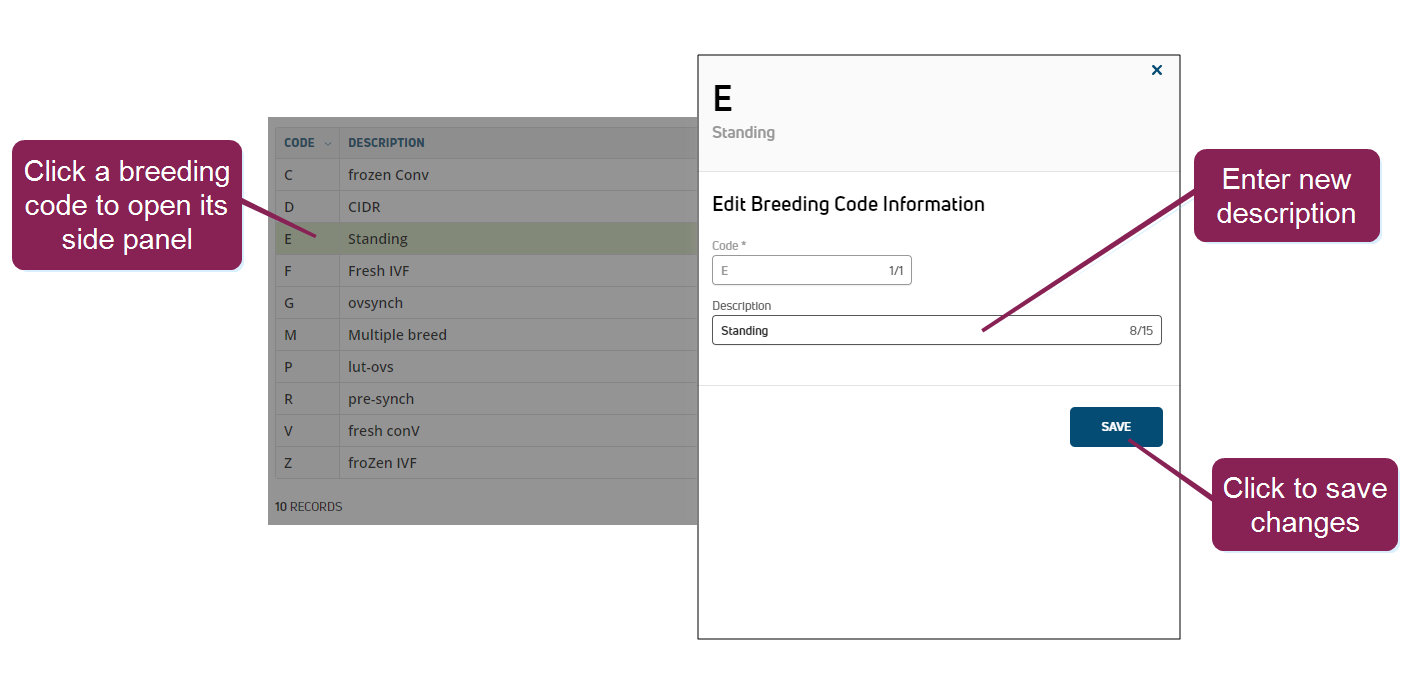The width and height of the screenshot is (1415, 682).
Task: Select the fresh conV row
Action: point(384,431)
